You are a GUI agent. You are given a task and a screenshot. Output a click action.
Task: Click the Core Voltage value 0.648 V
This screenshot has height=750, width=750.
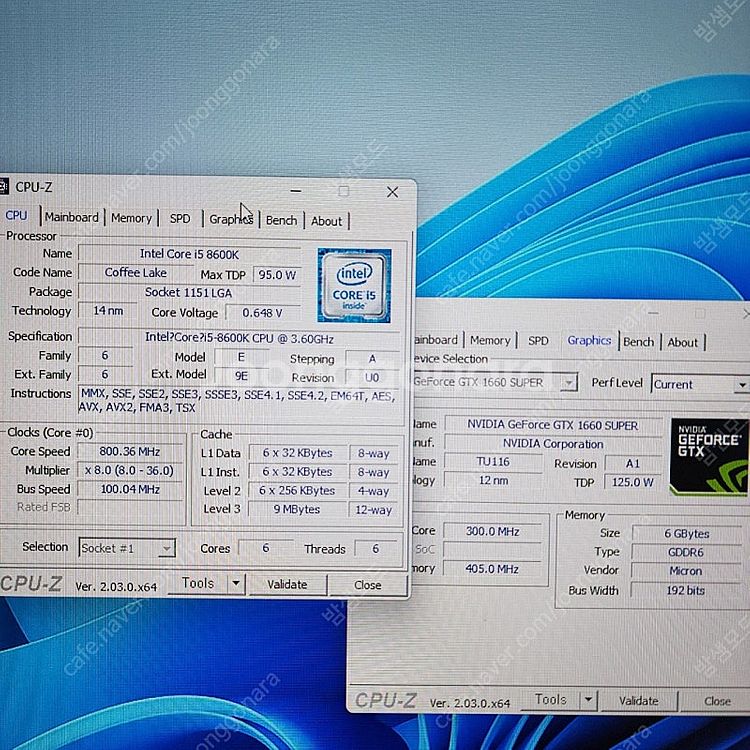pyautogui.click(x=263, y=313)
